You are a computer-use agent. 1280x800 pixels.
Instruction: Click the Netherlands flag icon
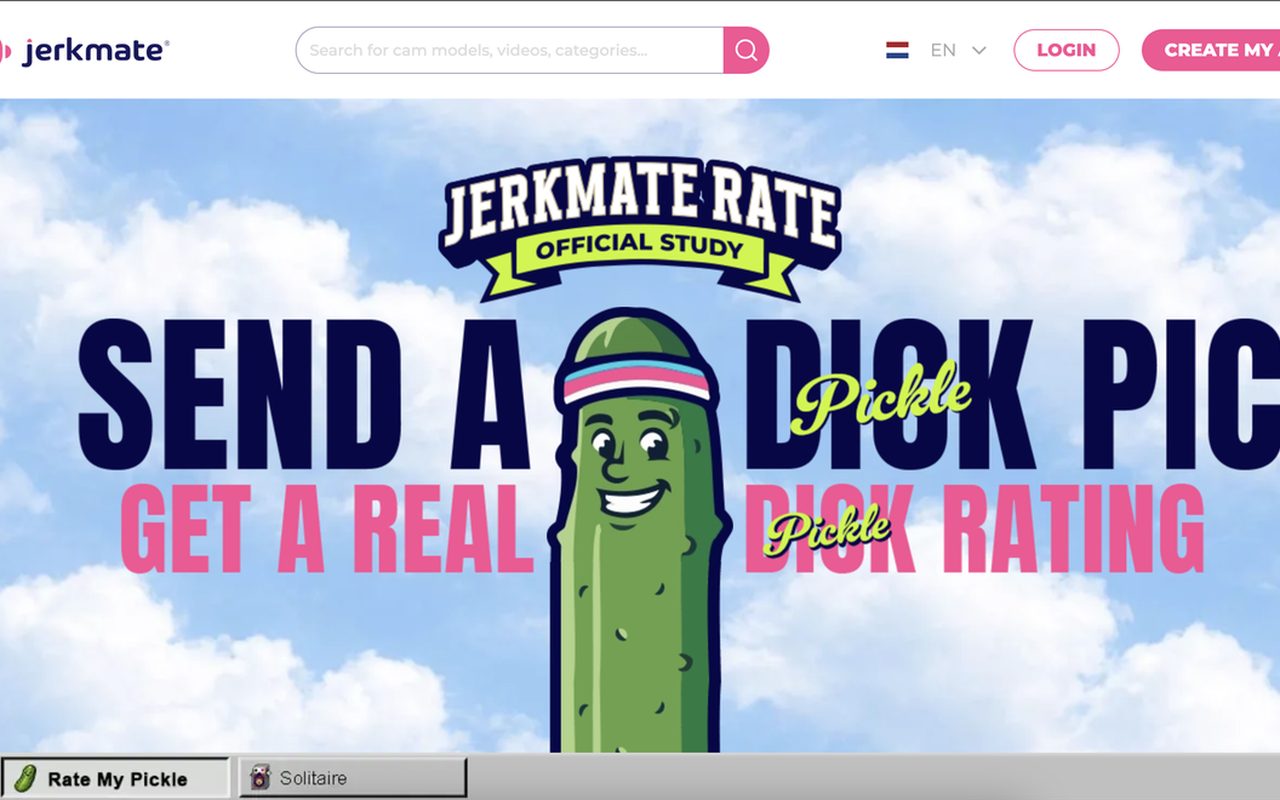coord(897,50)
